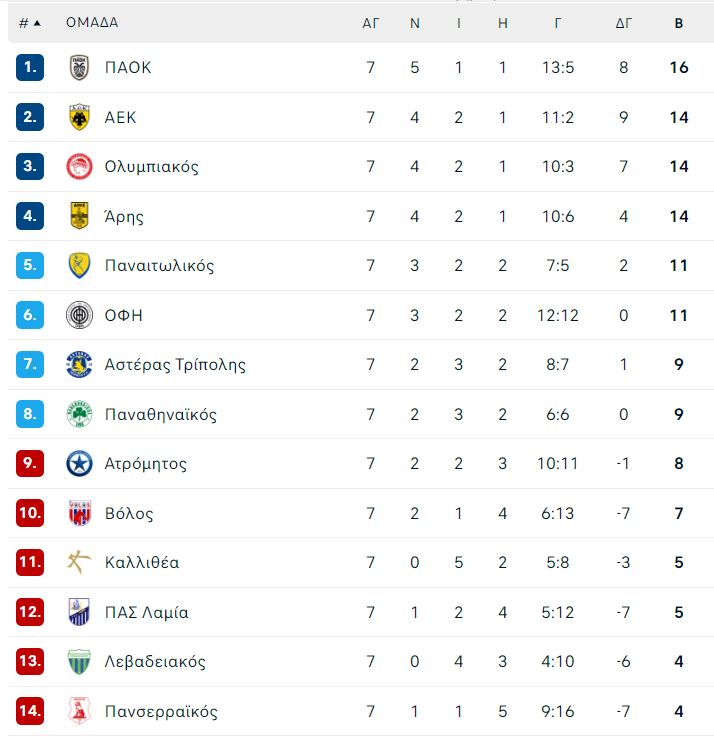
Task: Sort standings by the bold Β points column
Action: click(x=678, y=23)
